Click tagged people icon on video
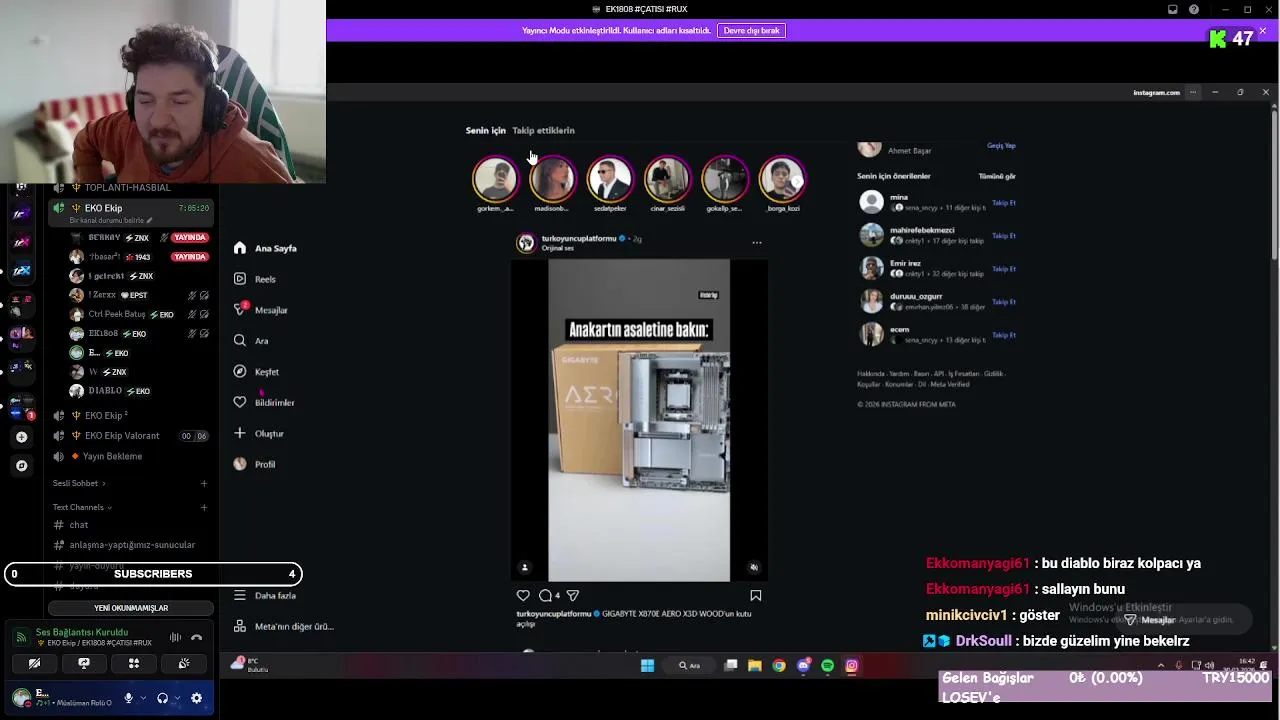 coord(525,567)
